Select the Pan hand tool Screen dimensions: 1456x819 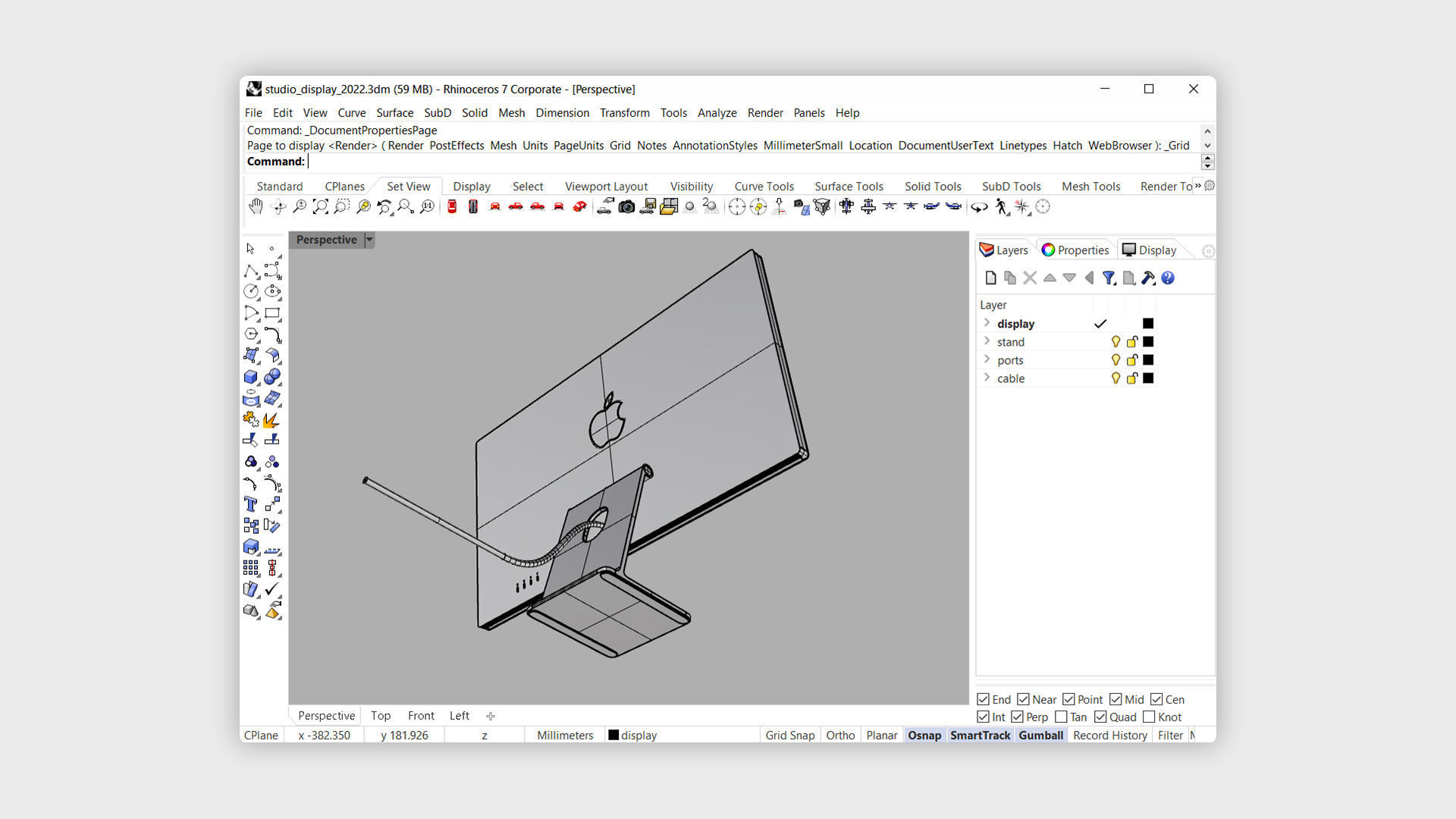(256, 206)
